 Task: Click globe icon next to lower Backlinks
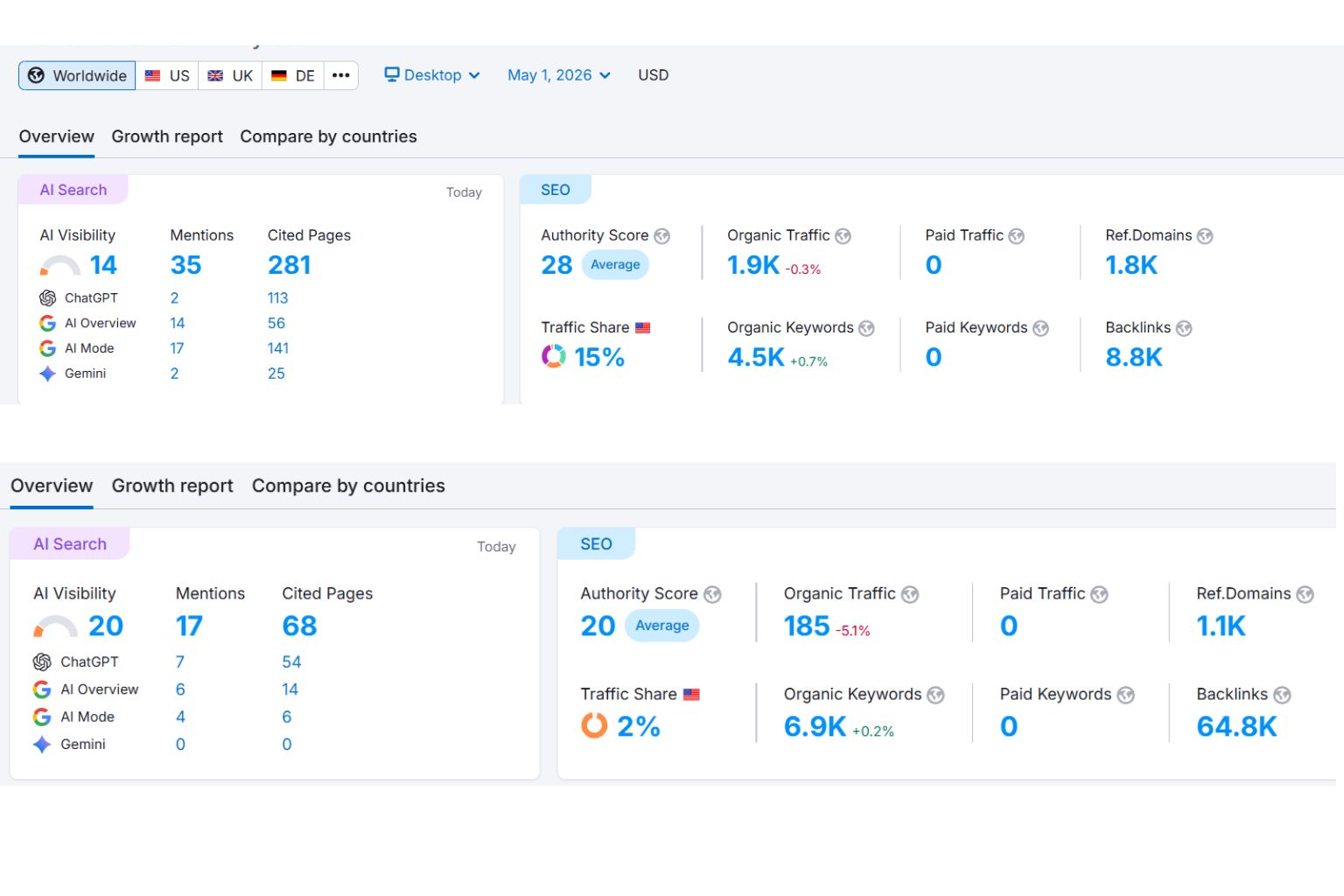coord(1282,696)
